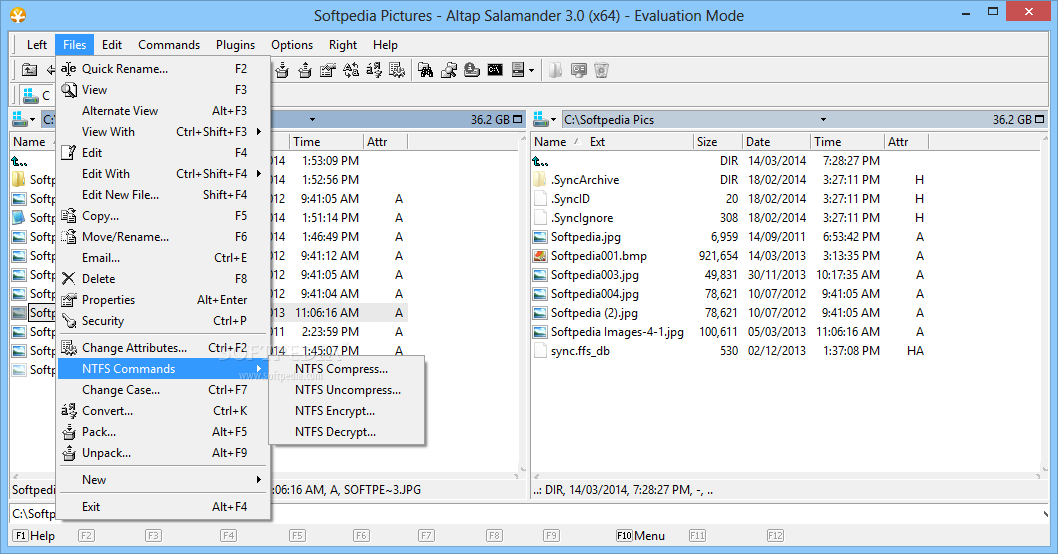Open left panel path history dropdown
1058x554 pixels.
[x=312, y=119]
